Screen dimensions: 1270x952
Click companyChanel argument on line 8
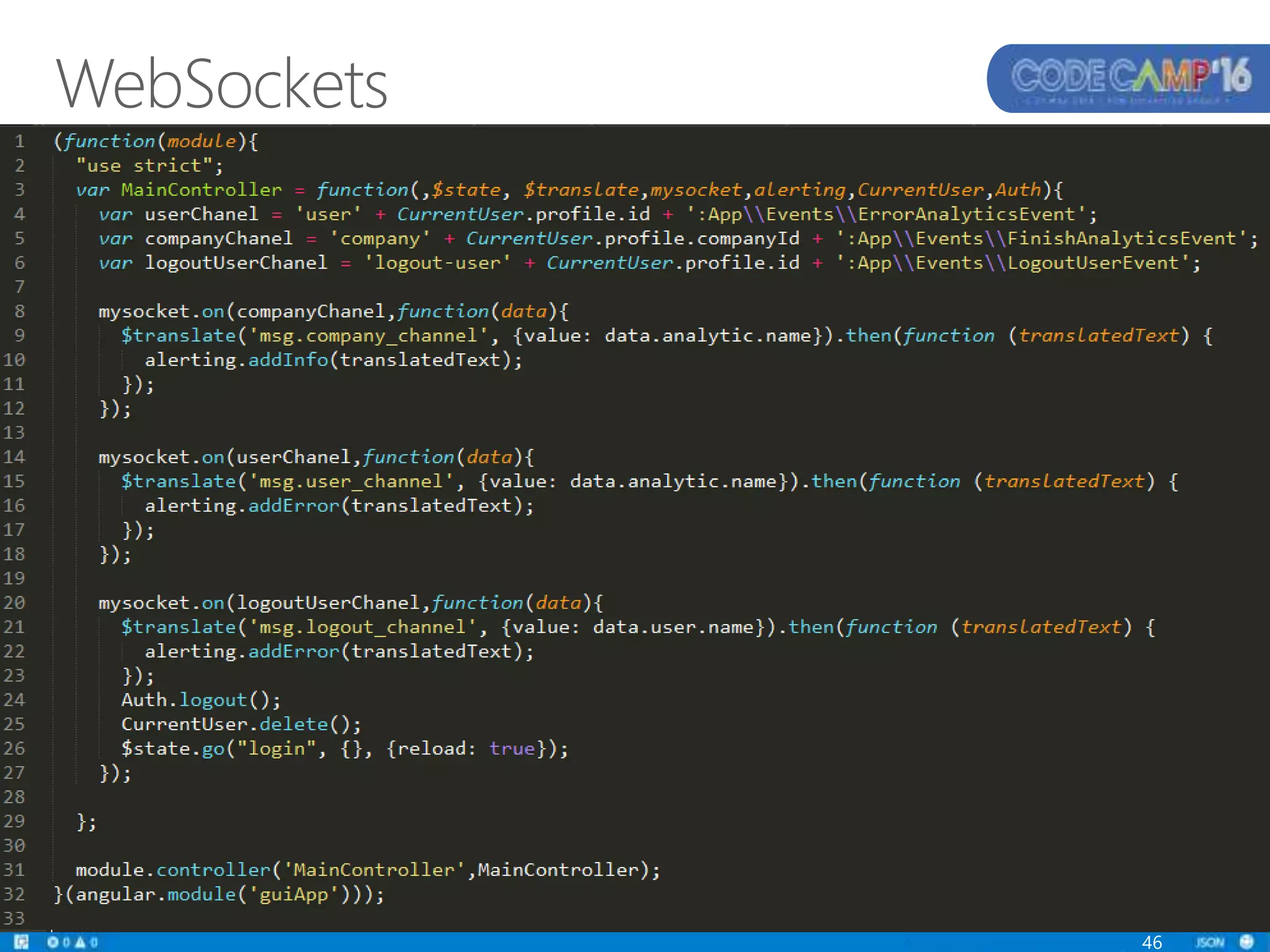point(311,311)
